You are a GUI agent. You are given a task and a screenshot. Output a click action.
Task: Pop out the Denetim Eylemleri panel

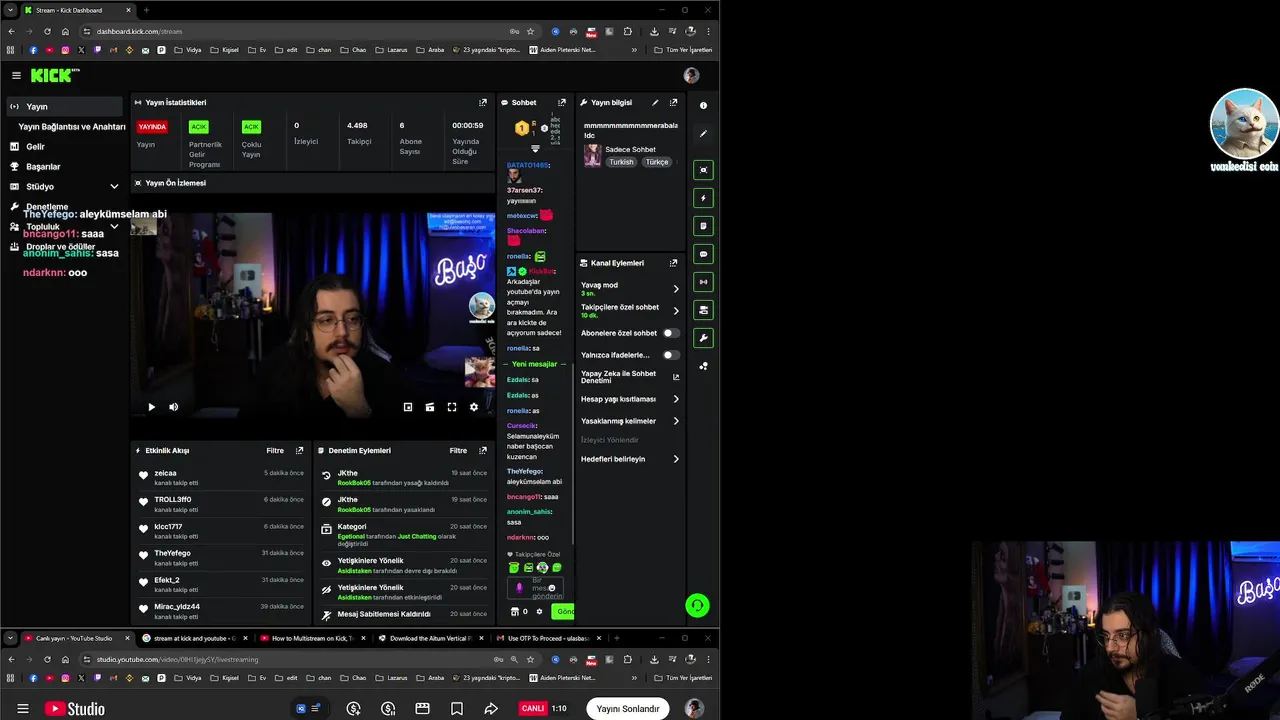[x=483, y=450]
